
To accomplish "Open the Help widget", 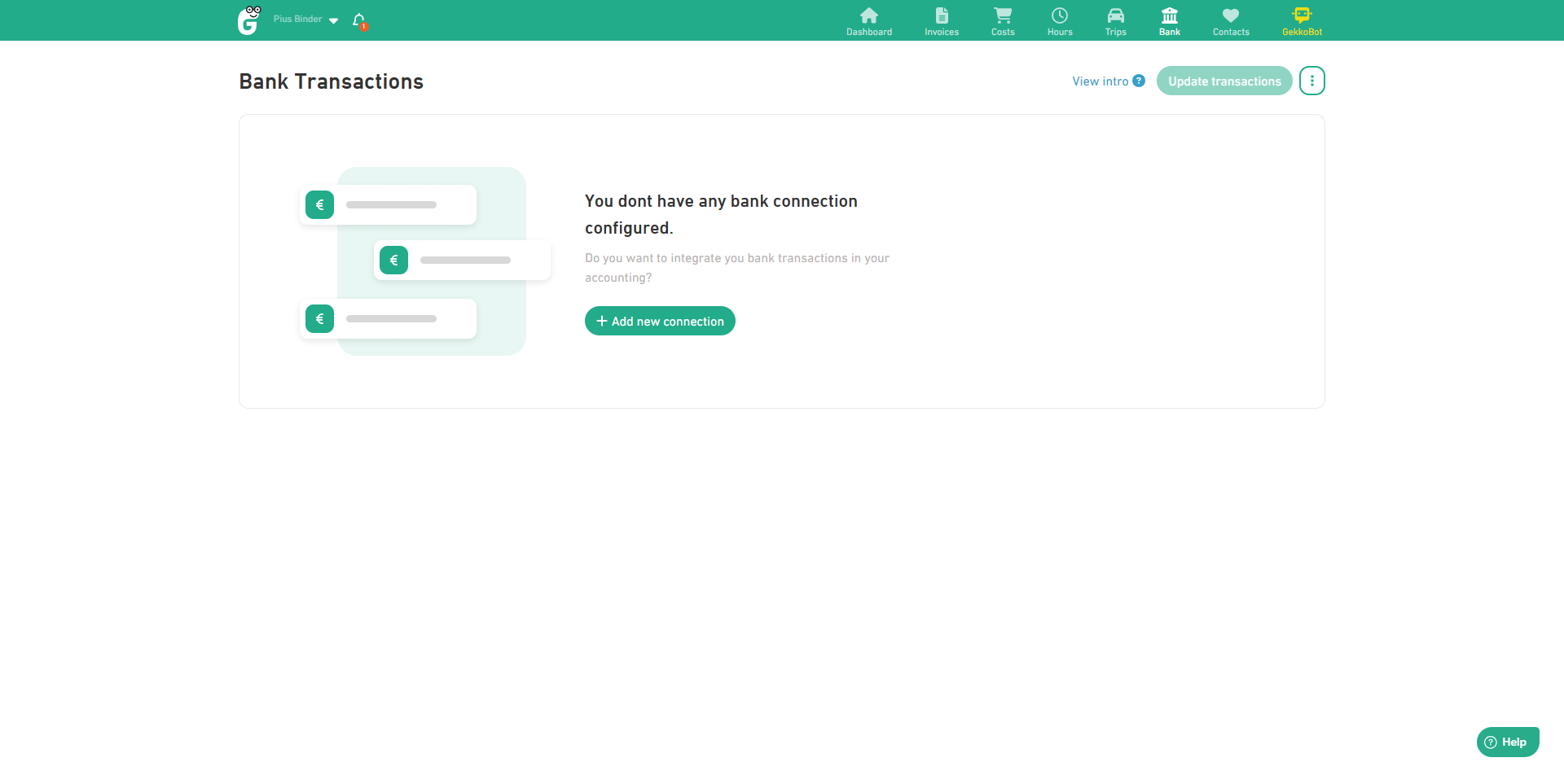I will 1507,742.
